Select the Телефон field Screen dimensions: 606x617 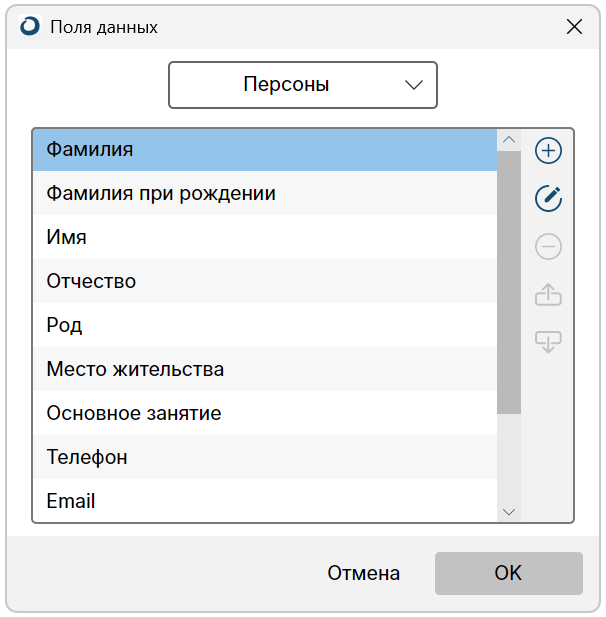(x=265, y=457)
